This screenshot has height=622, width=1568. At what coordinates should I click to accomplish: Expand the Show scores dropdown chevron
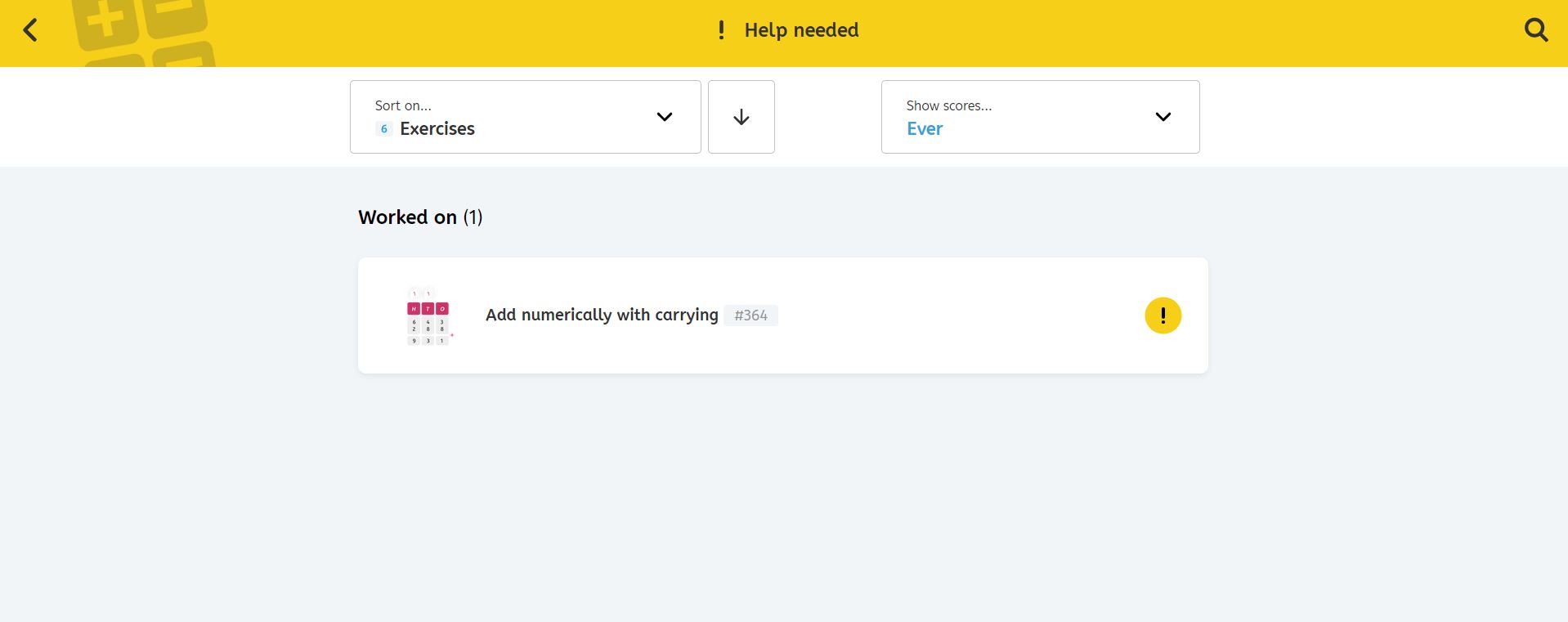[x=1163, y=117]
